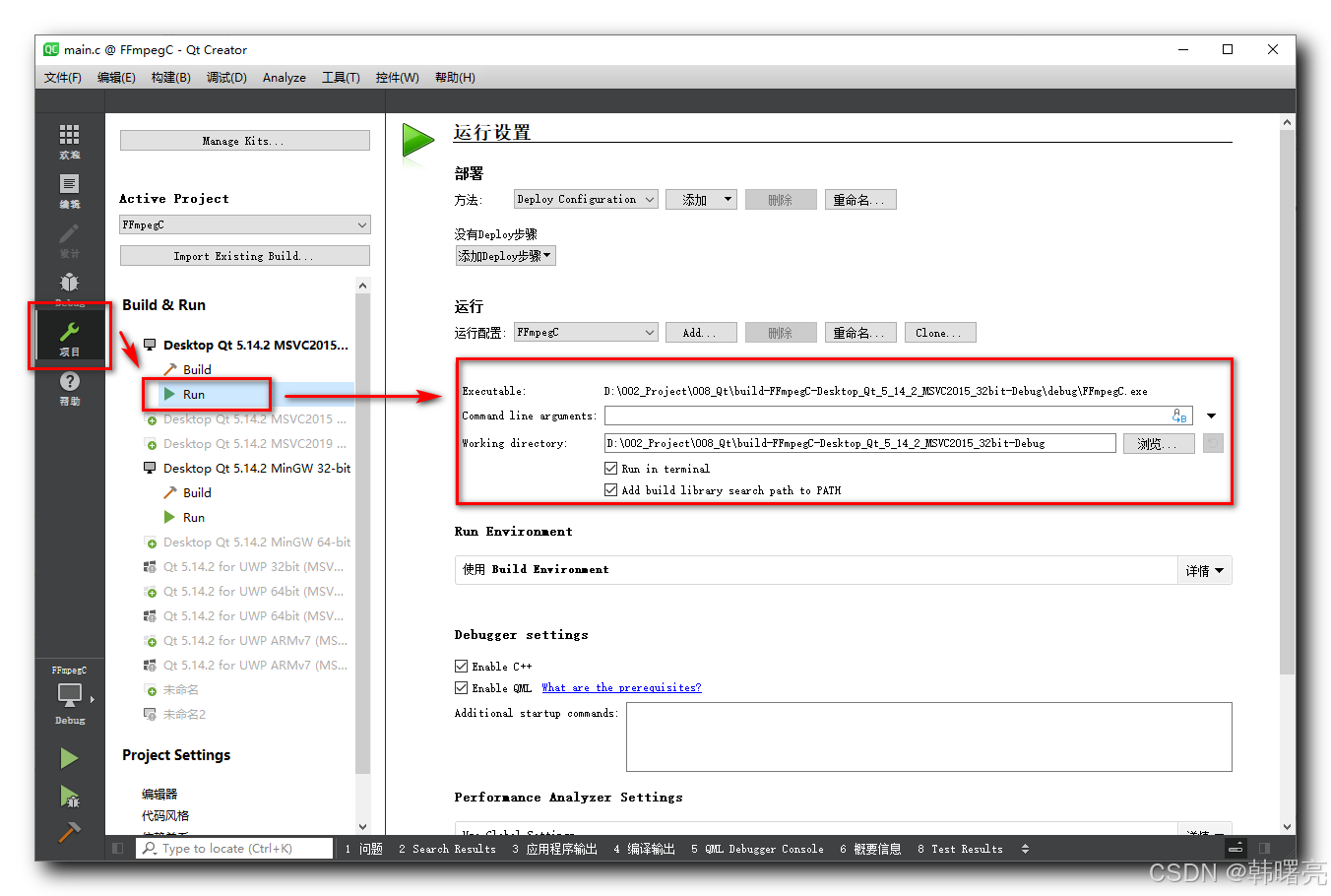Open the Design mode icon

(70, 238)
